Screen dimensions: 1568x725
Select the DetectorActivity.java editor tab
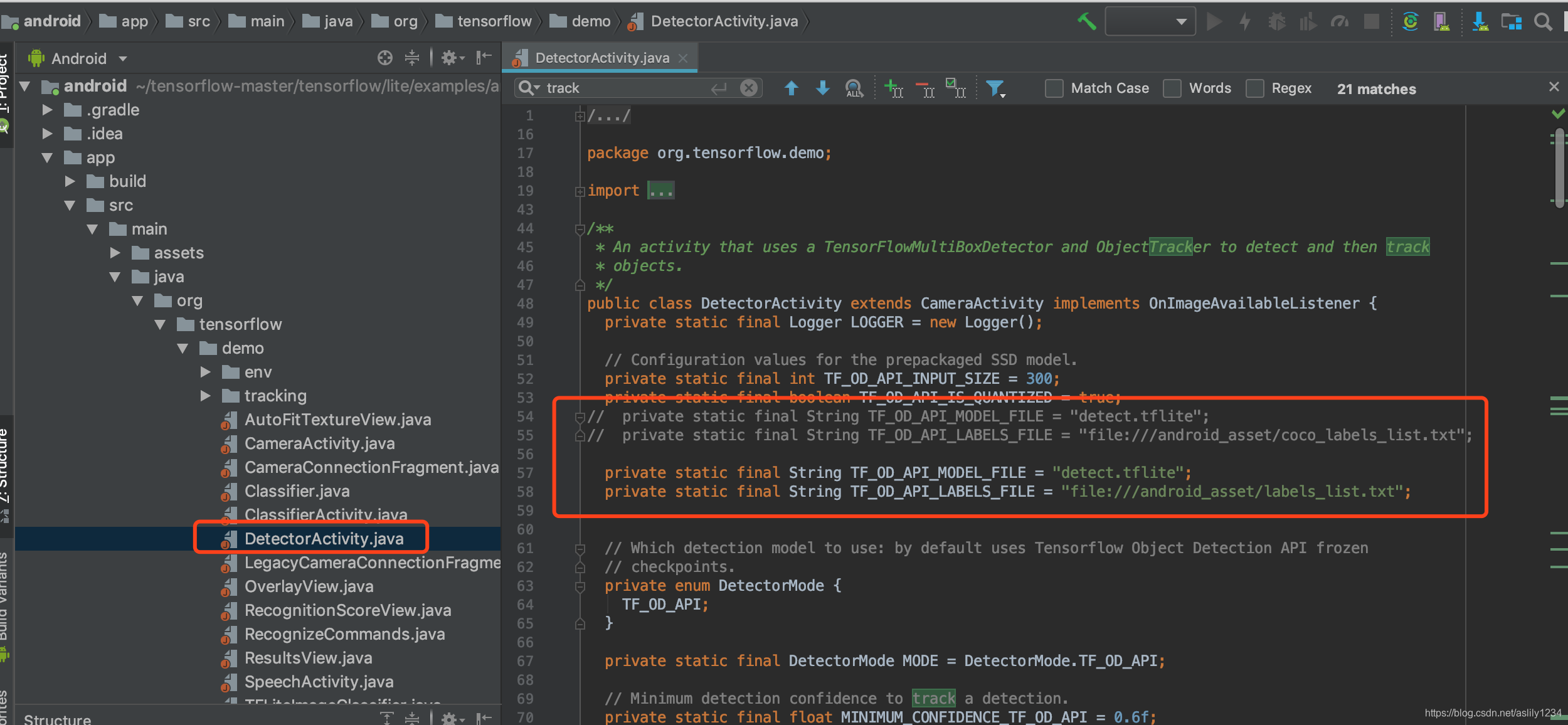(601, 58)
